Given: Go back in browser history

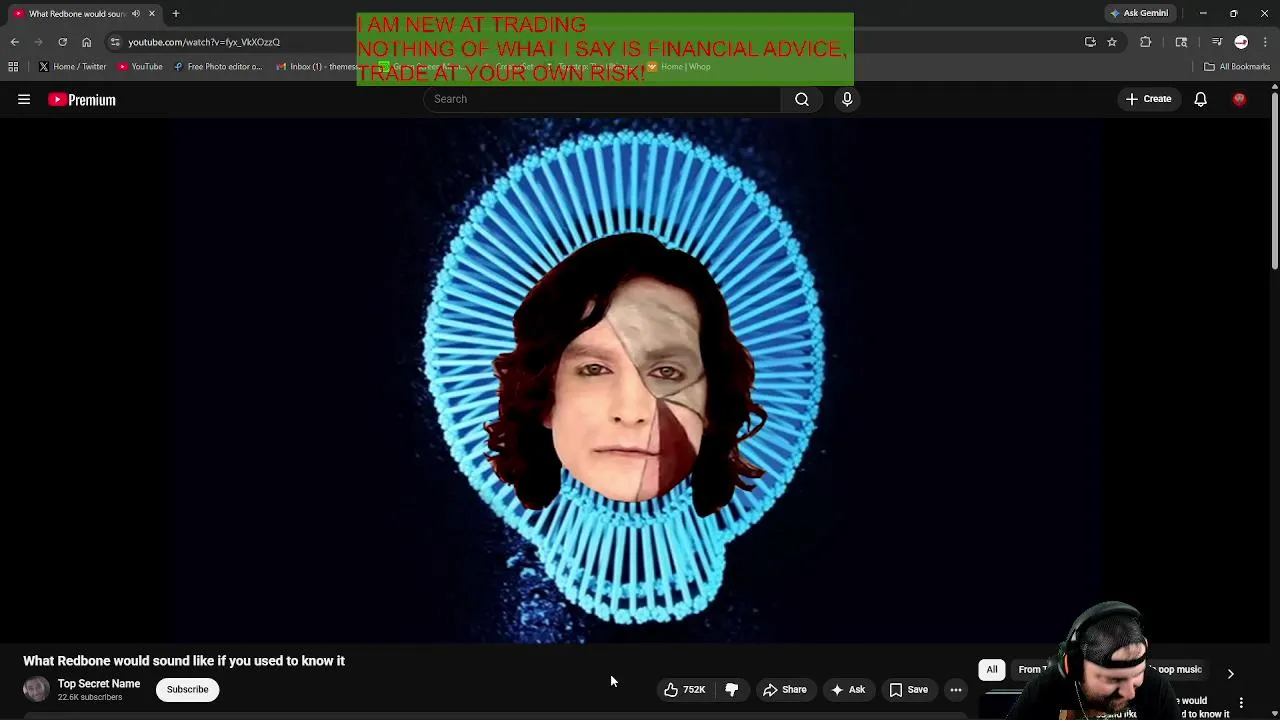Looking at the screenshot, I should coord(15,42).
